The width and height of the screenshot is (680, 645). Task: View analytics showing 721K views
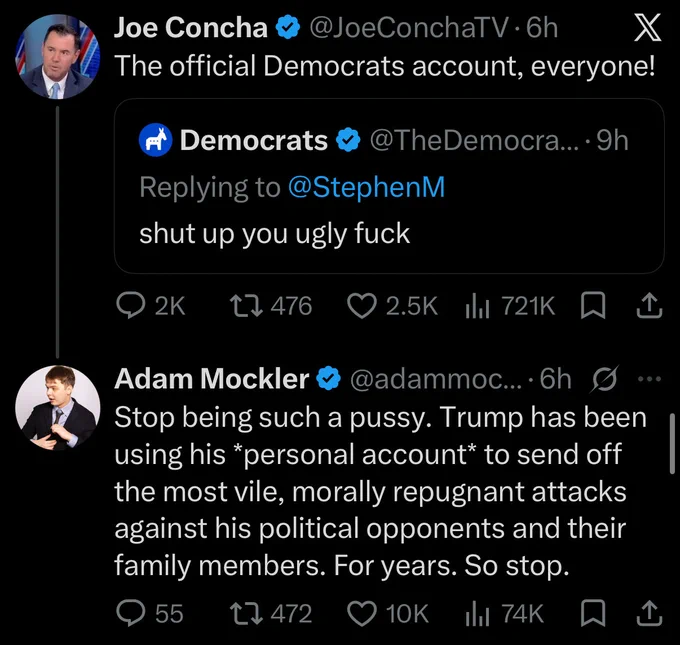pos(477,307)
